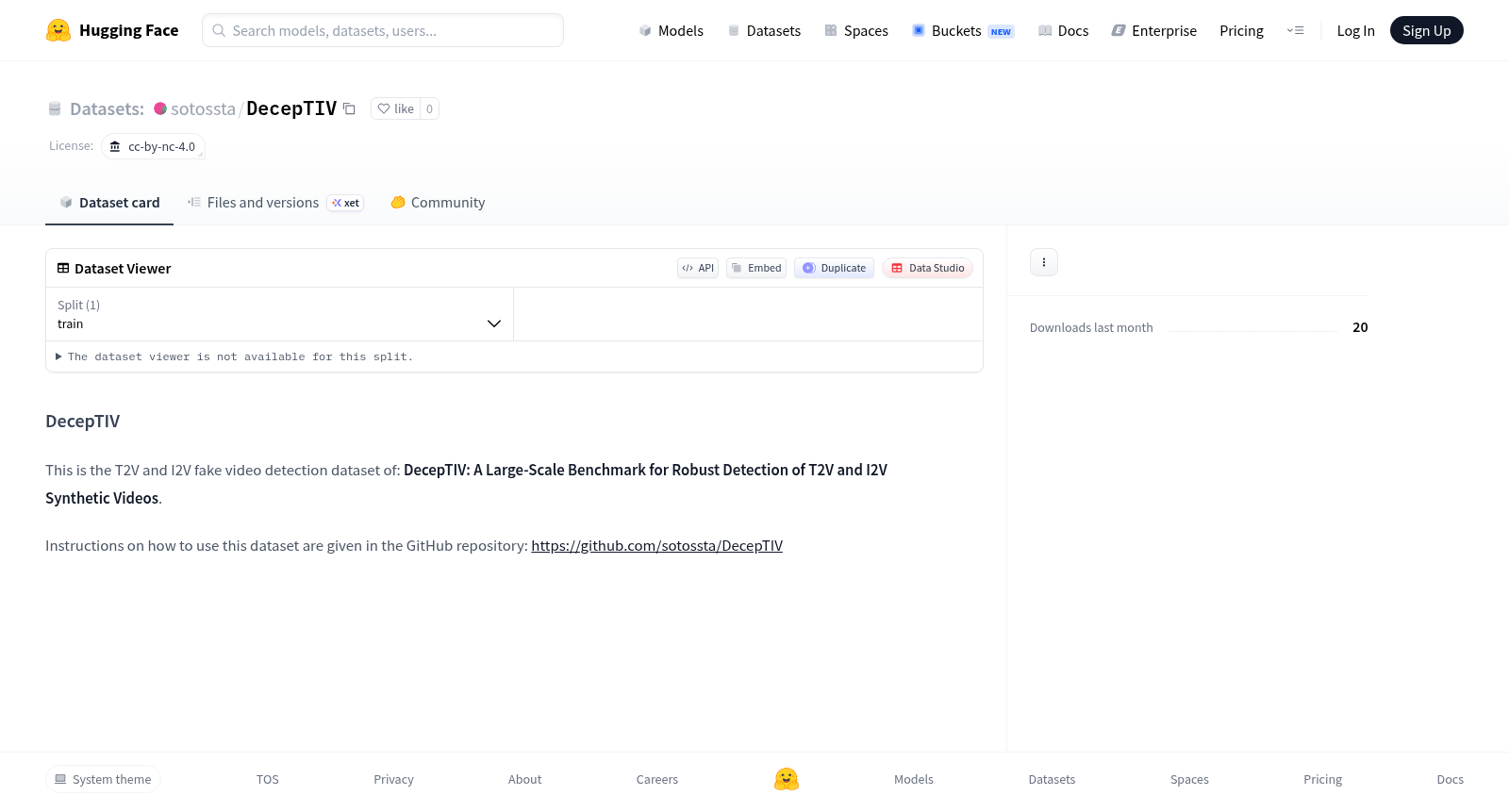The image size is (1509, 812).
Task: Open the API button in Dataset Viewer
Action: pos(698,268)
